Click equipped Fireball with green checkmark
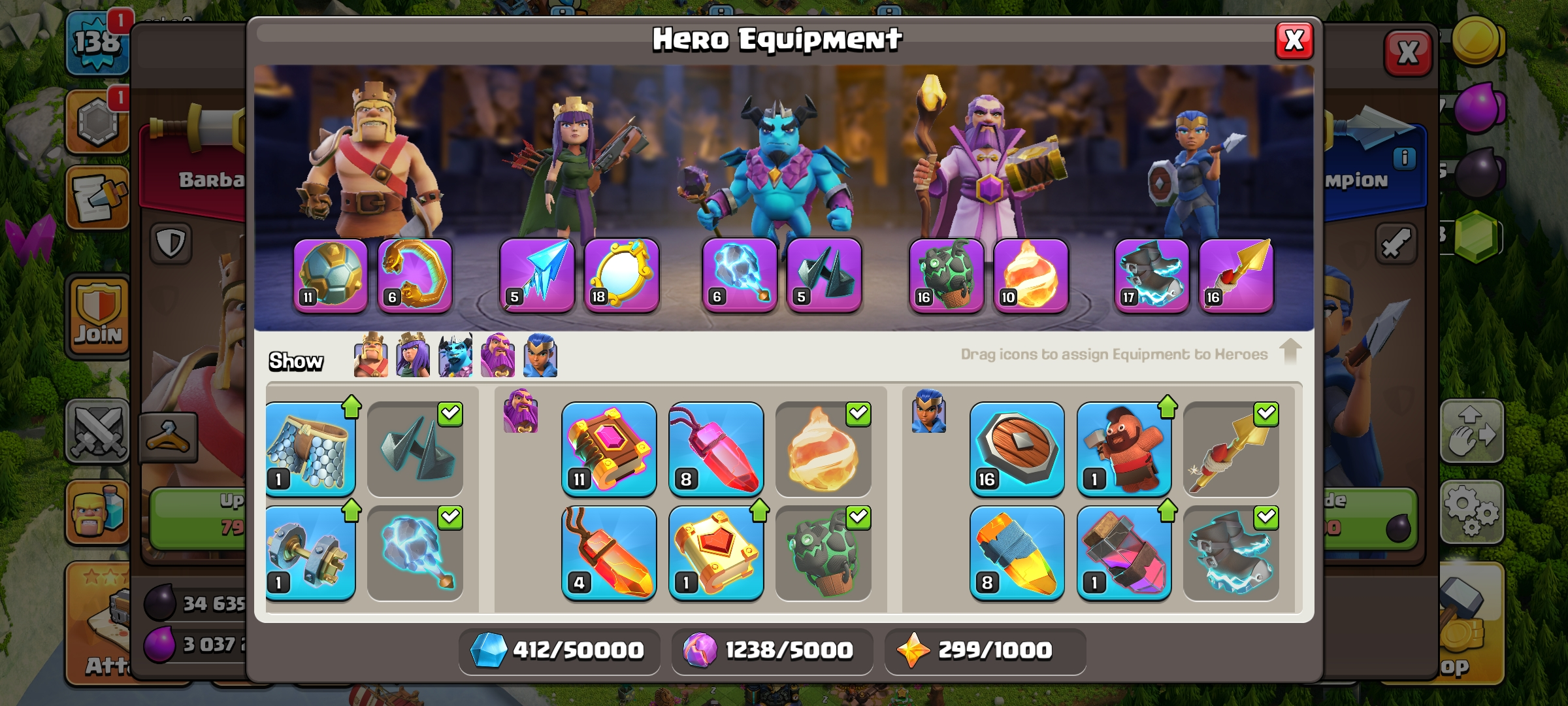This screenshot has width=1568, height=706. pyautogui.click(x=823, y=450)
